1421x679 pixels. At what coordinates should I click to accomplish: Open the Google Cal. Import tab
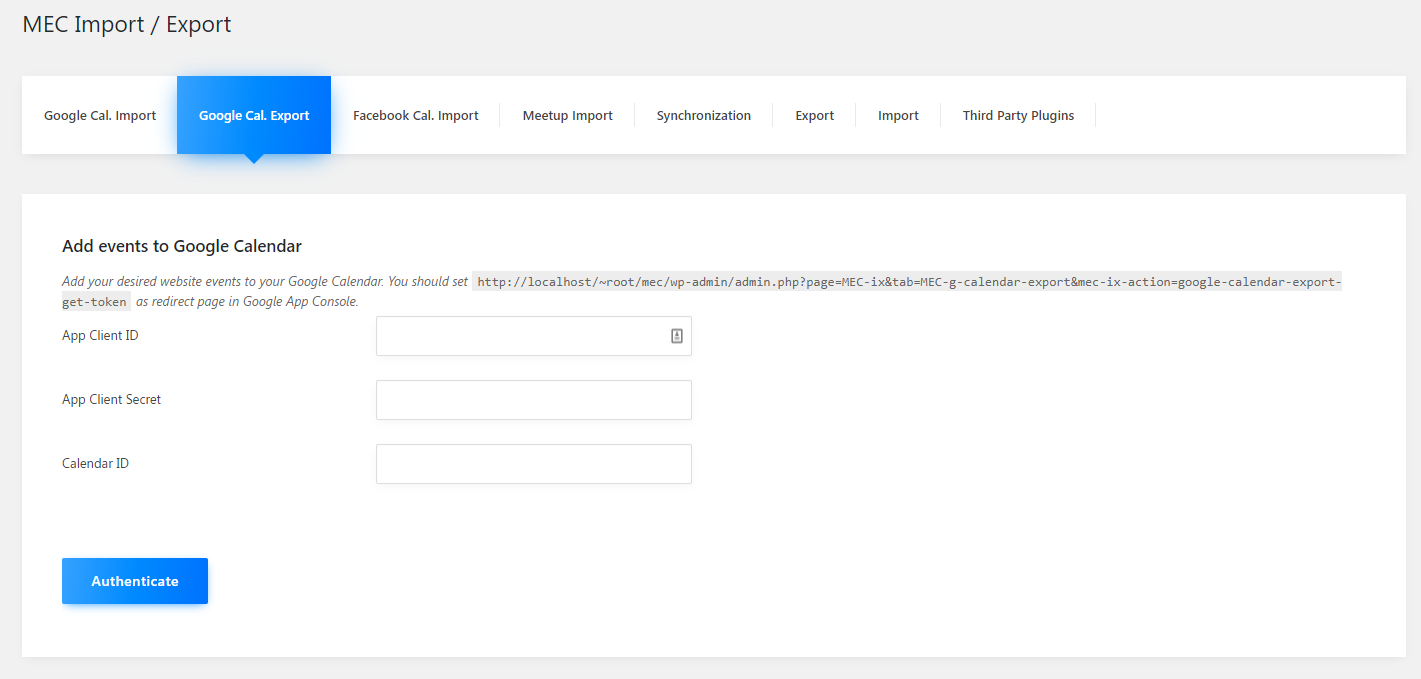(100, 115)
